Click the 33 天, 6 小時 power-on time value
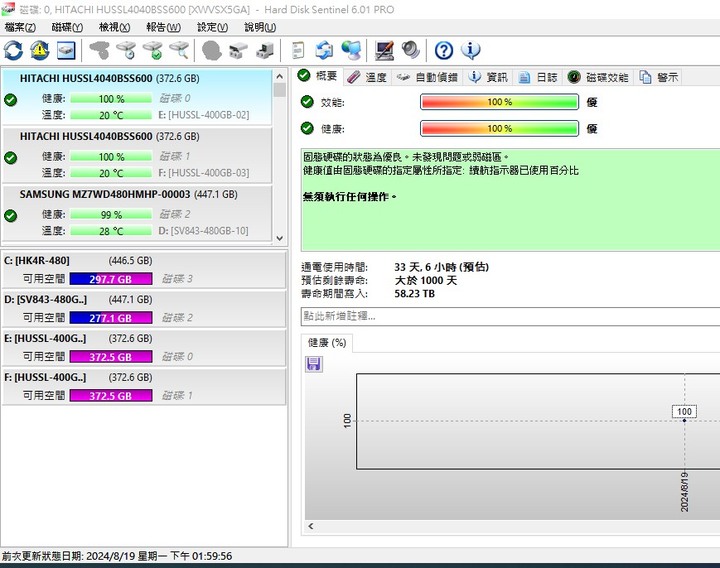Image resolution: width=720 pixels, height=568 pixels. [x=441, y=267]
